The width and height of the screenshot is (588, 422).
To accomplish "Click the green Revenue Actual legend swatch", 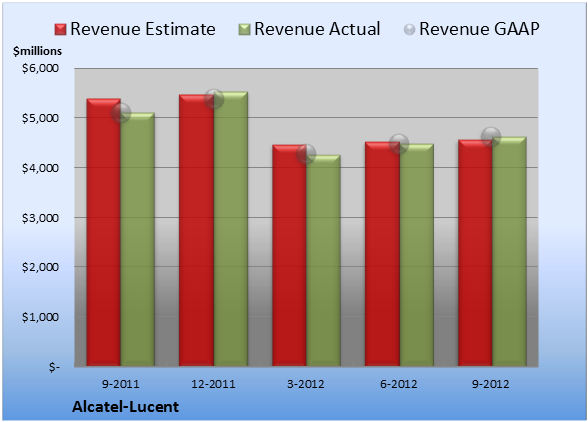I will pos(244,29).
